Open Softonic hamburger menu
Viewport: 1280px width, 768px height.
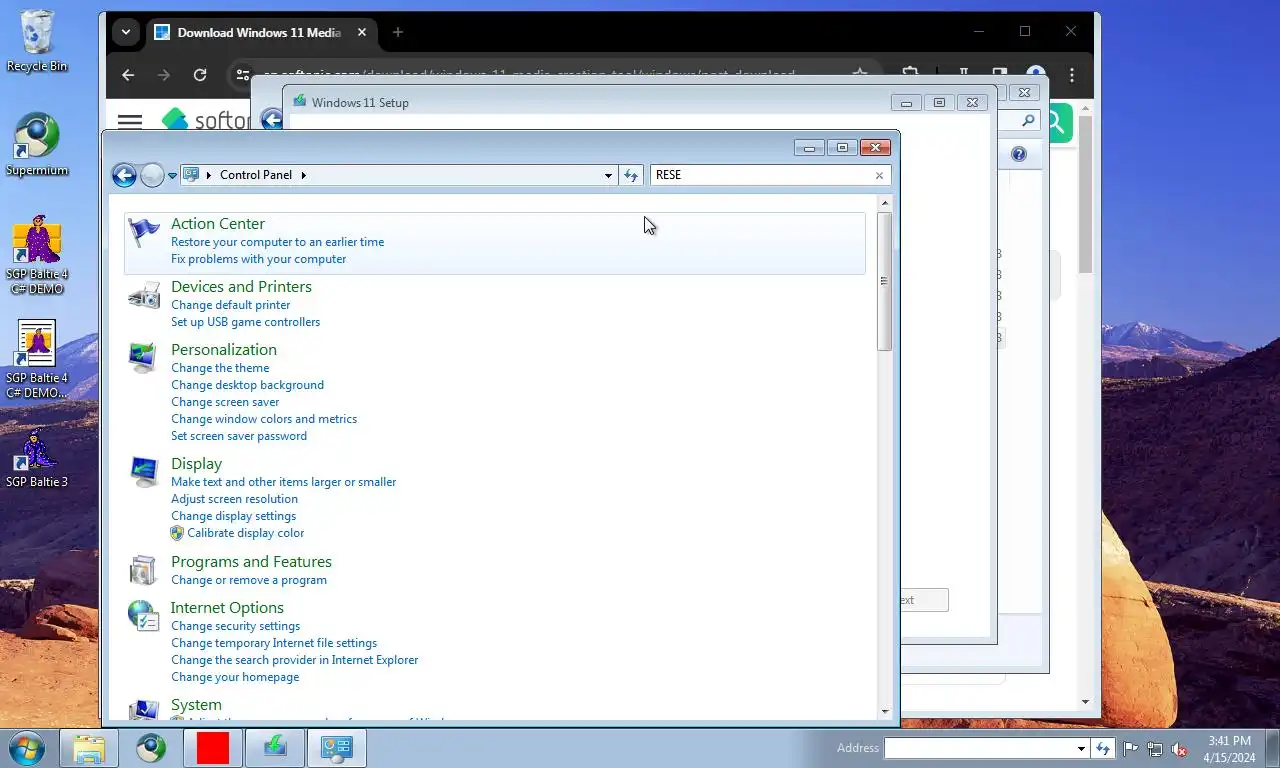[x=130, y=121]
